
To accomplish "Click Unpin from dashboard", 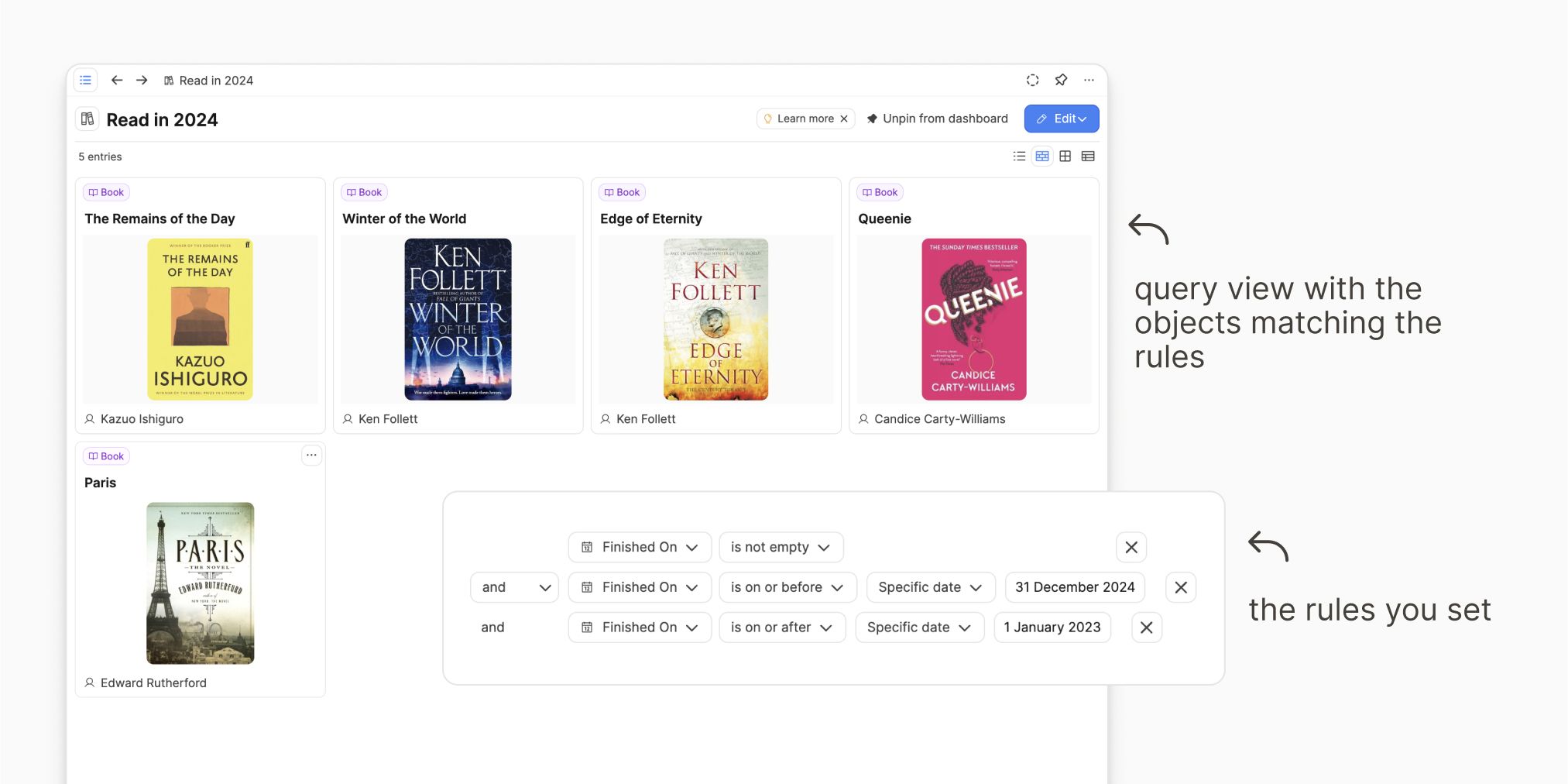I will (x=937, y=119).
